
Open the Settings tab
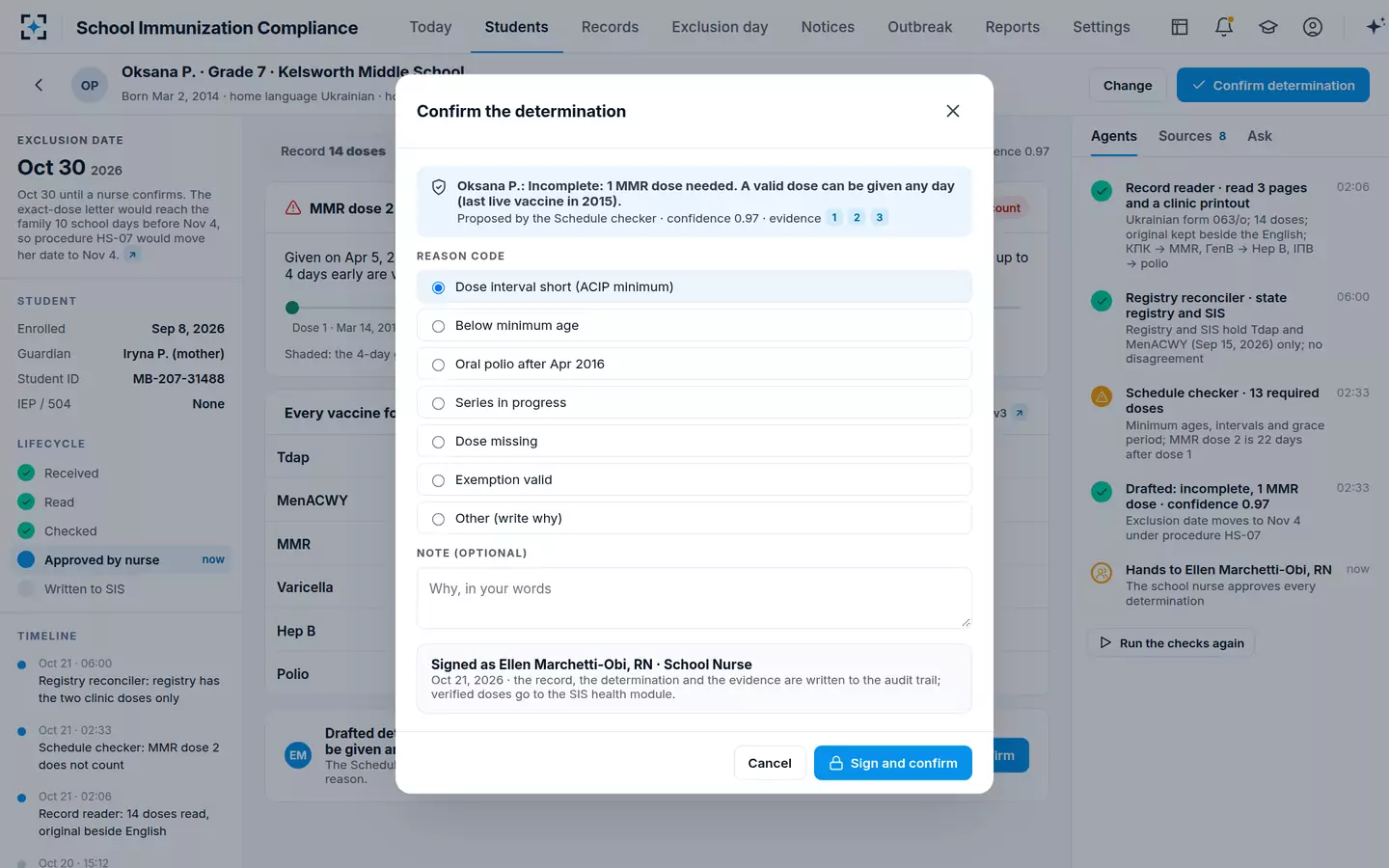pyautogui.click(x=1101, y=27)
